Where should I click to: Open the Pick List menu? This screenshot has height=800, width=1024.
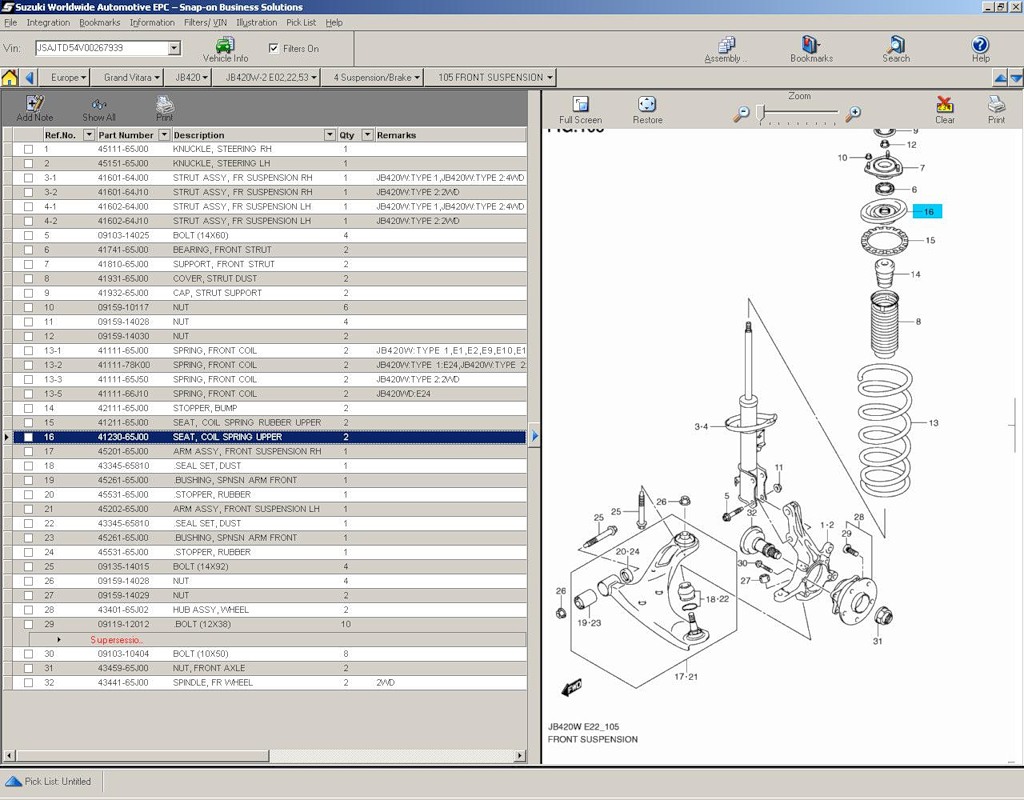pyautogui.click(x=300, y=22)
